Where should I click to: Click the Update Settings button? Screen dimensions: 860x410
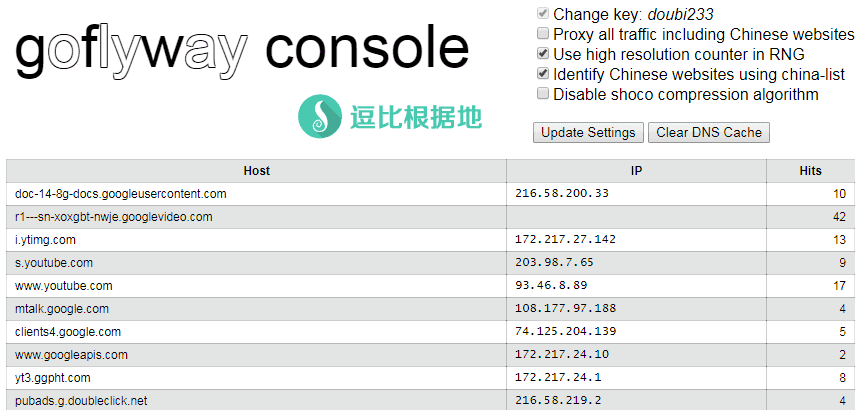point(588,133)
